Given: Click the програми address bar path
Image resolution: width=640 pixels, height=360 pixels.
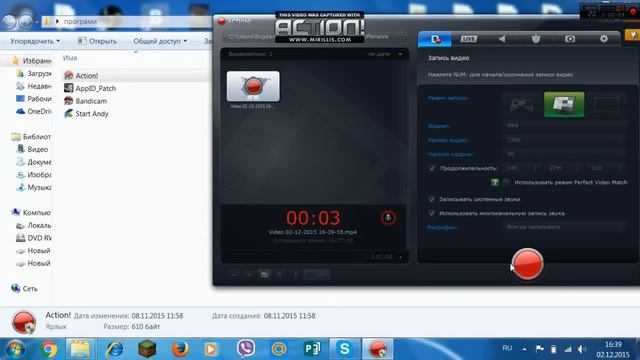Looking at the screenshot, I should pyautogui.click(x=80, y=21).
